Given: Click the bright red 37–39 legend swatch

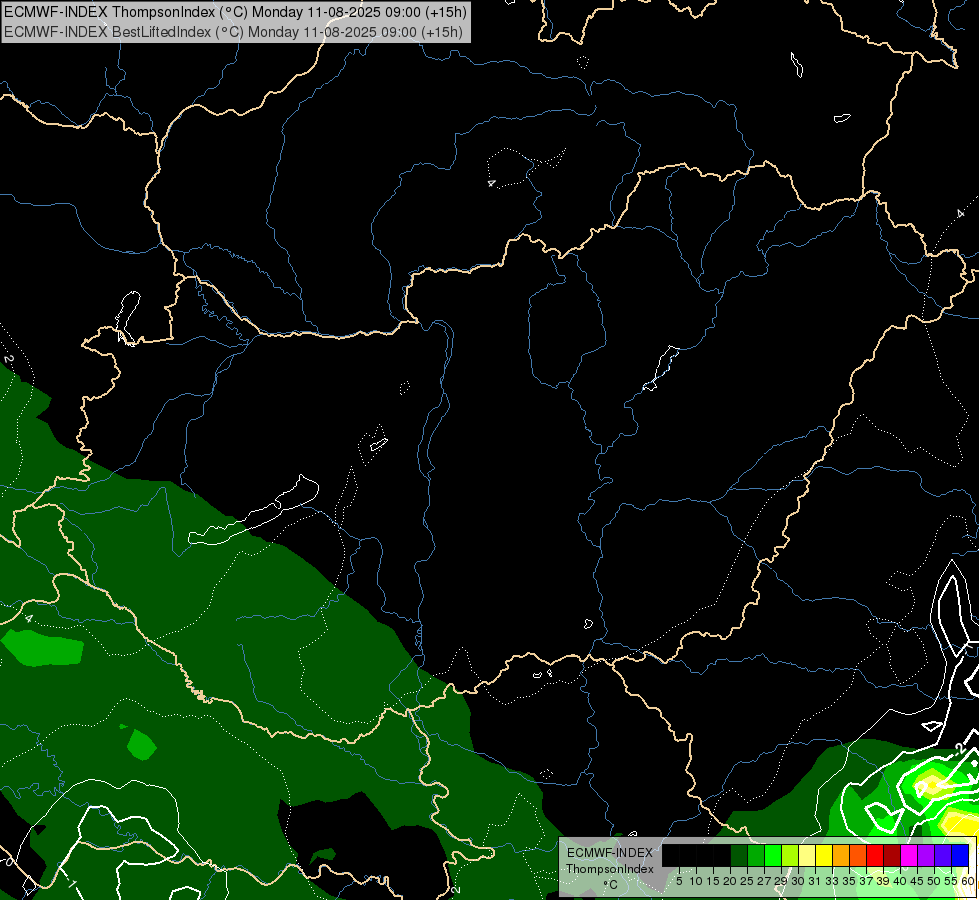Looking at the screenshot, I should pos(875,855).
